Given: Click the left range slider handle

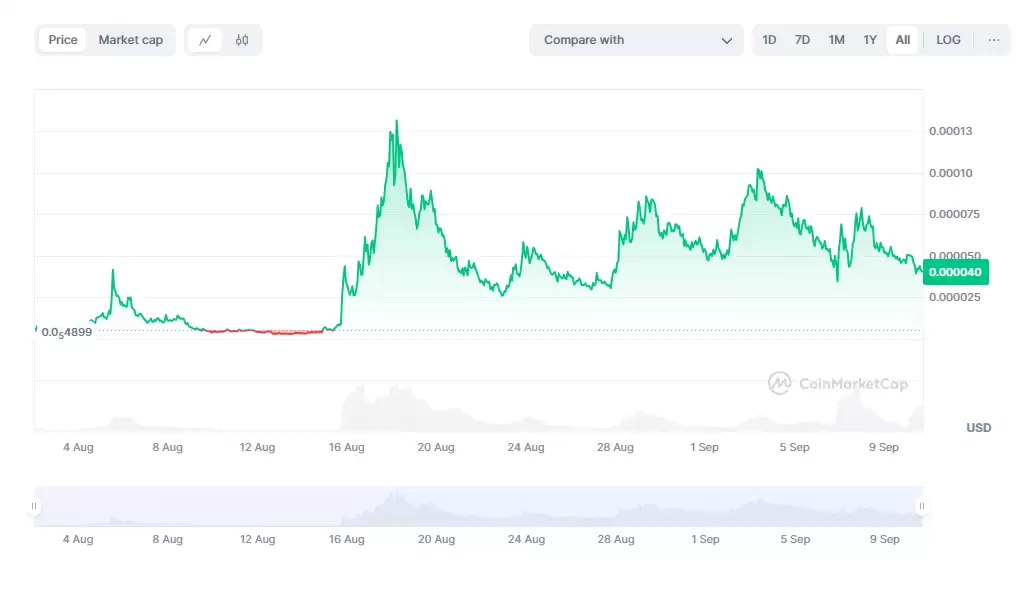Looking at the screenshot, I should [x=35, y=506].
